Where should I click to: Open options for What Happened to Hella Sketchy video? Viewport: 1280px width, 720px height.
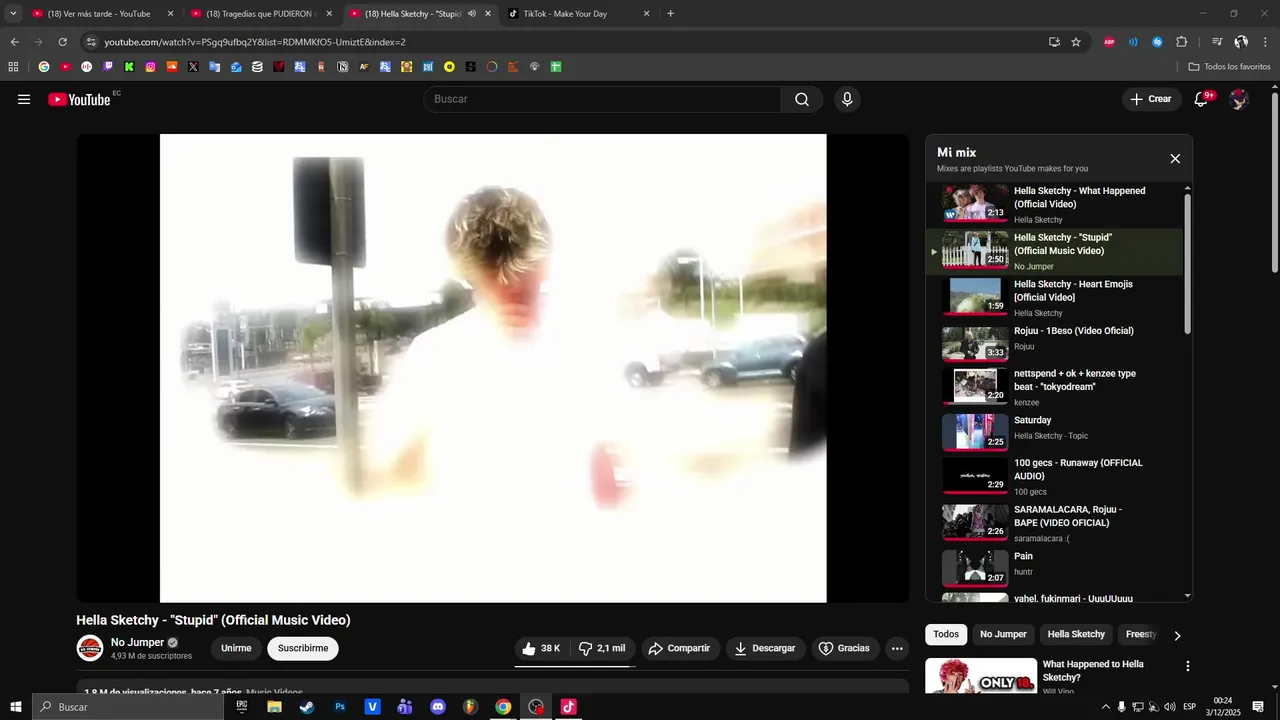[1188, 666]
